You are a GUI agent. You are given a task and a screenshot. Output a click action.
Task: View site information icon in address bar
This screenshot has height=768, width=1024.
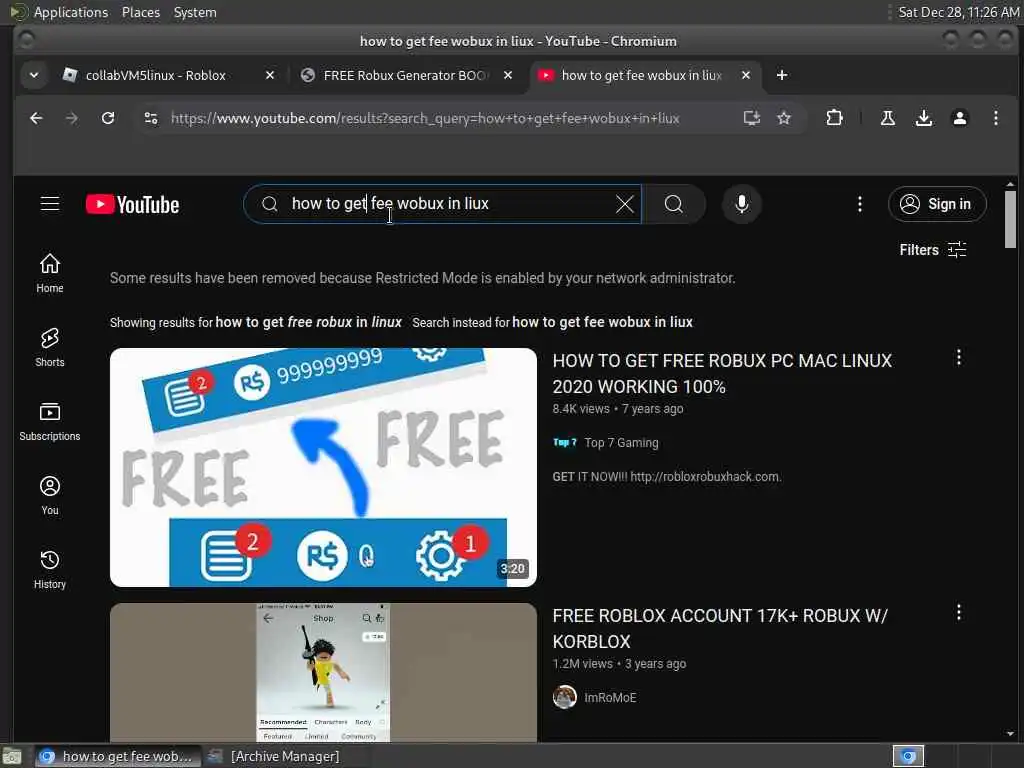tap(151, 118)
